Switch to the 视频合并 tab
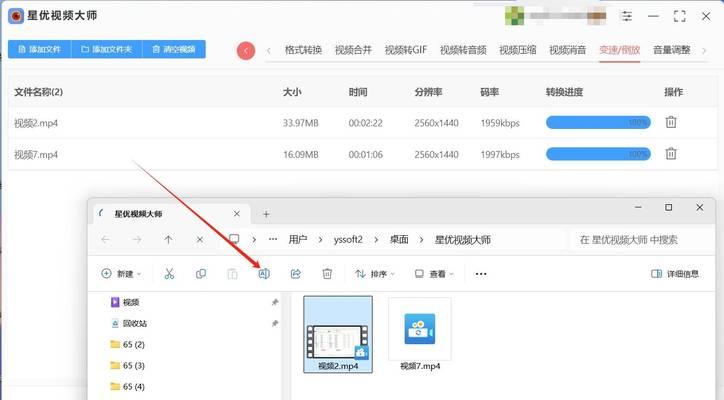 click(x=353, y=50)
